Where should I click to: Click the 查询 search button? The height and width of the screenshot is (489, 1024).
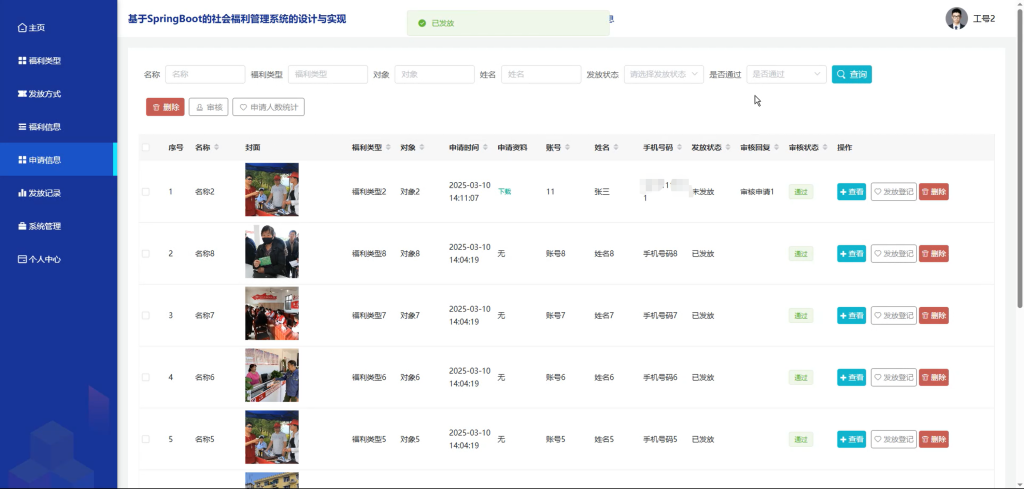[x=852, y=74]
